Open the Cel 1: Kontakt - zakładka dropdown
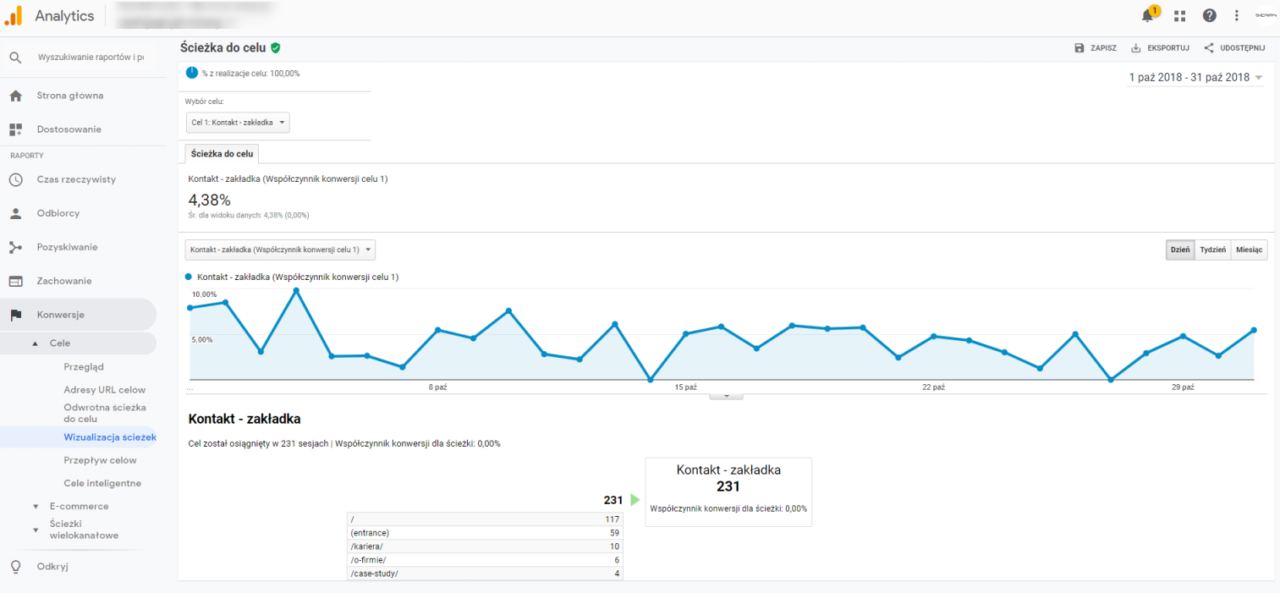This screenshot has width=1280, height=593. tap(238, 122)
